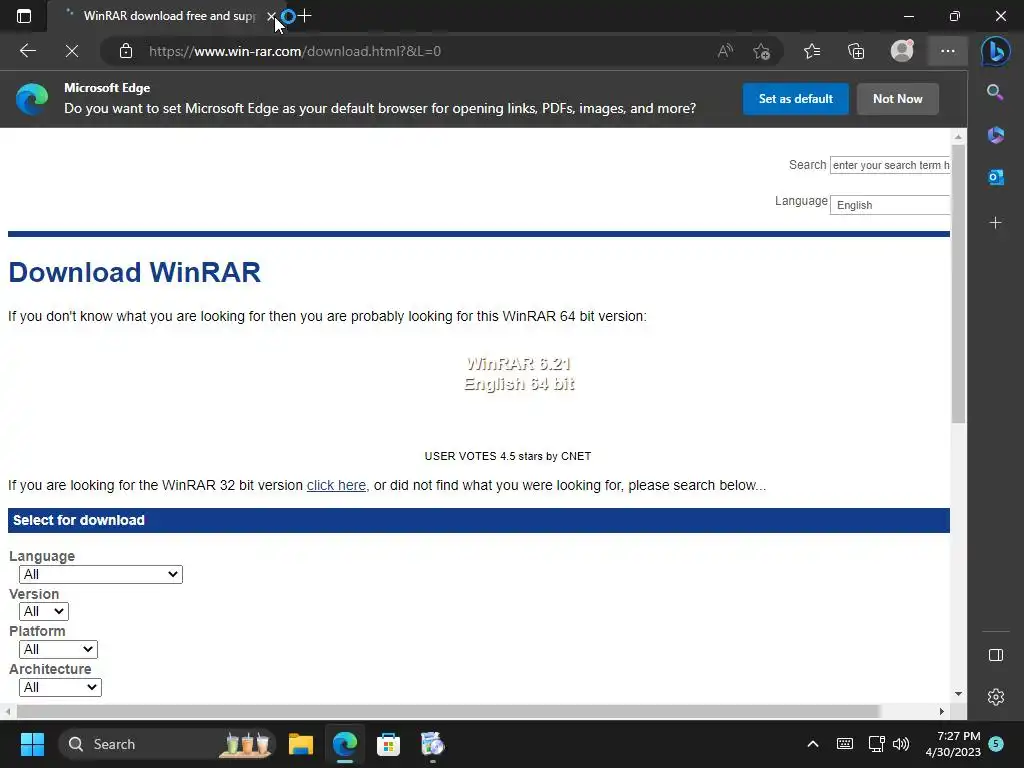This screenshot has height=768, width=1024.
Task: Open the installer disc taskbar icon
Action: point(432,744)
